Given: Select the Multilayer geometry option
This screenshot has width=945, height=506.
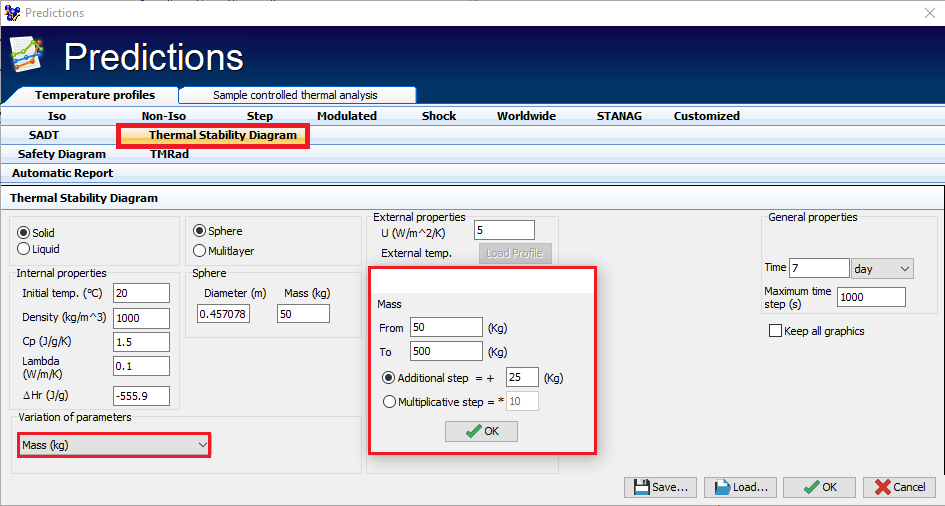Looking at the screenshot, I should coord(200,251).
